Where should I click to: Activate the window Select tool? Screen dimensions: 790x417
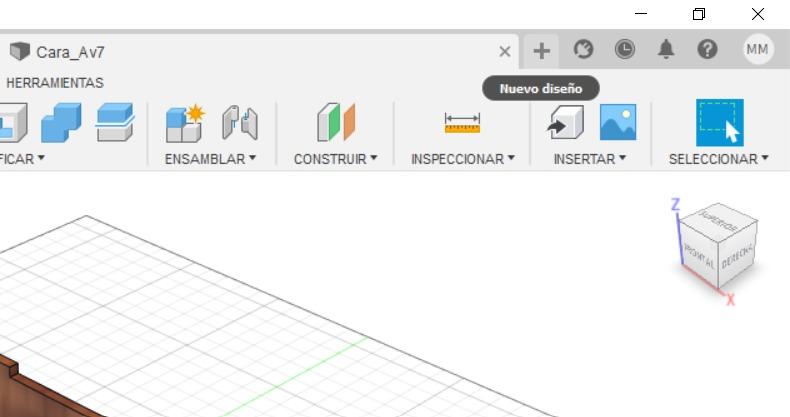tap(719, 122)
